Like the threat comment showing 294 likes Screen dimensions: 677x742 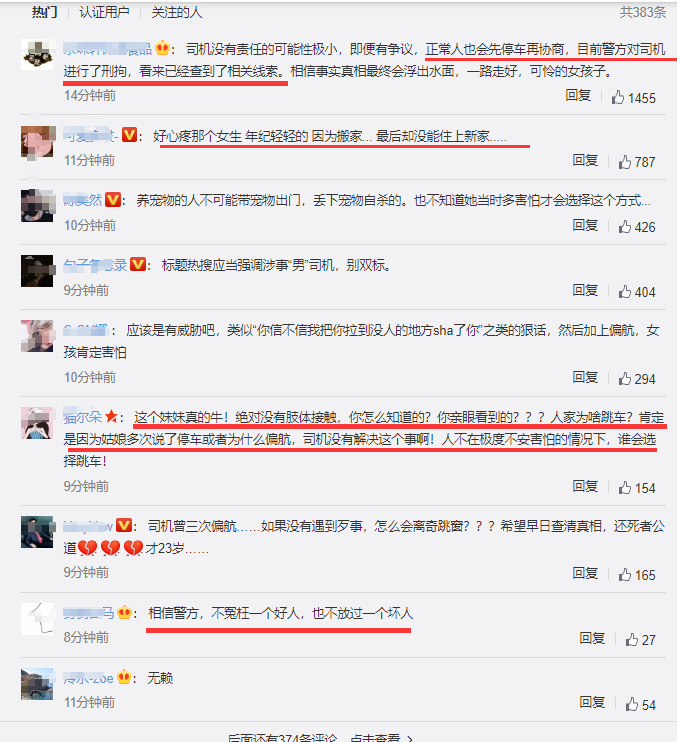(x=624, y=379)
